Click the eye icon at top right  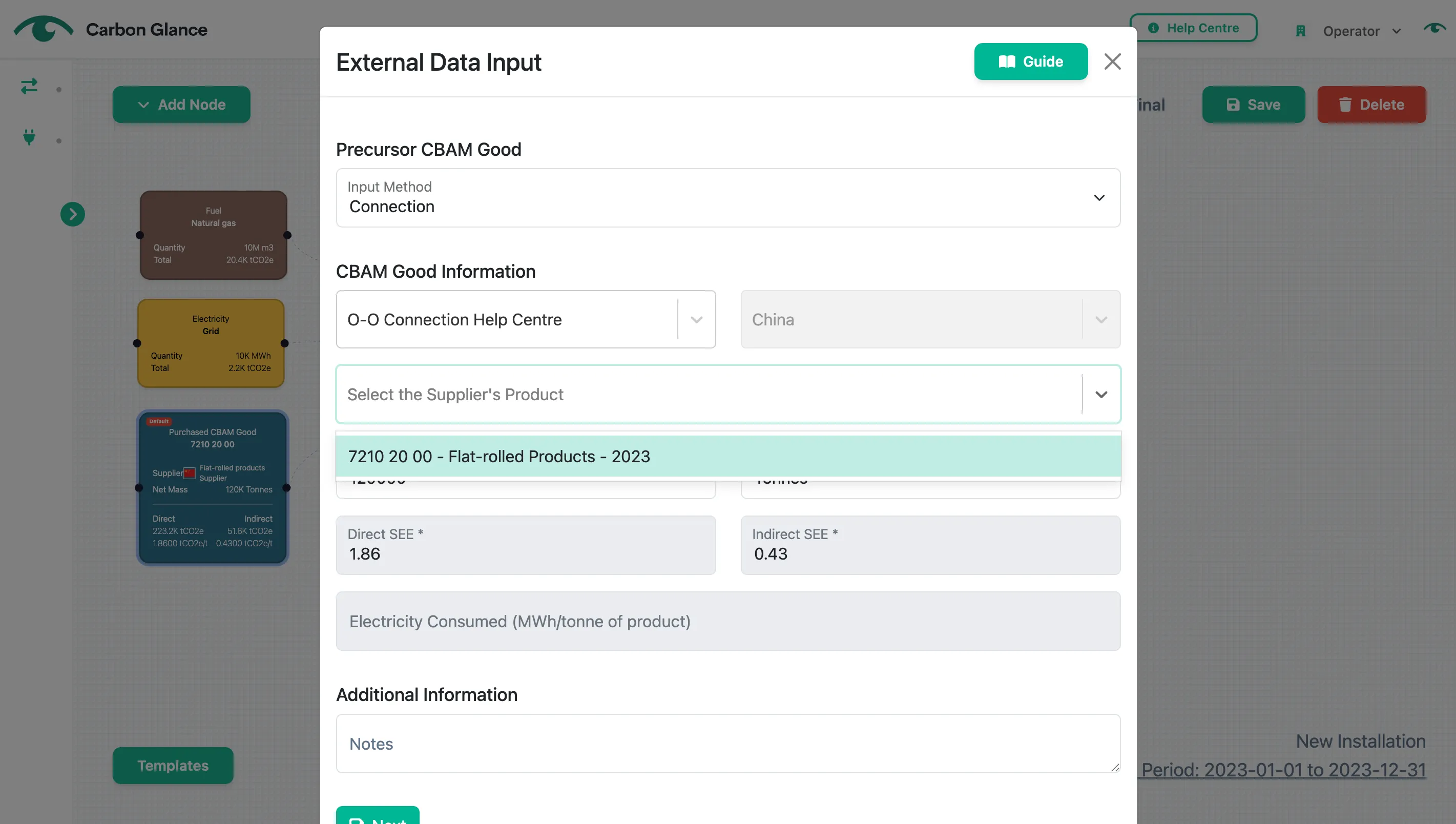[x=1434, y=28]
